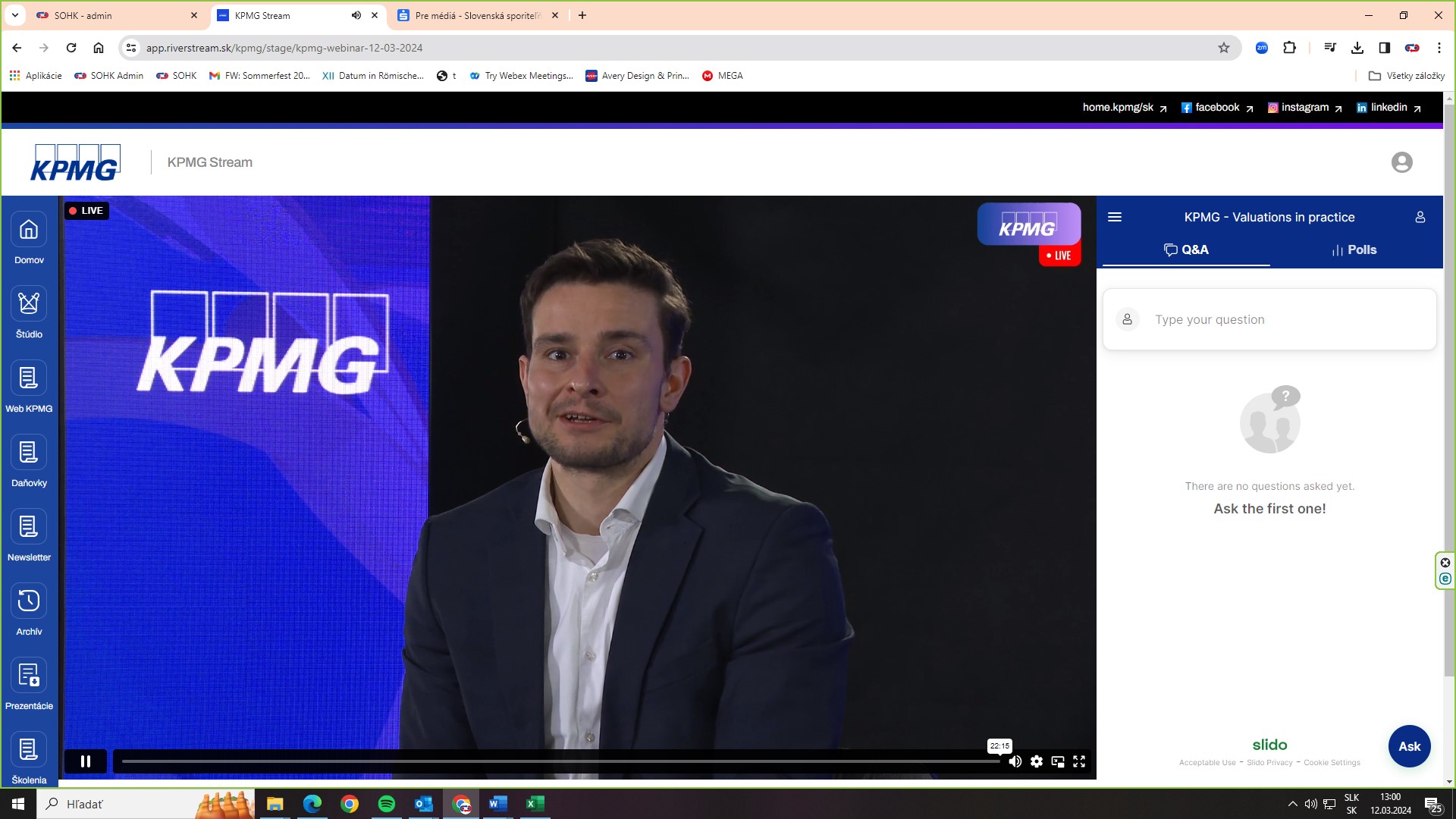View site information icon in address bar
The width and height of the screenshot is (1456, 819).
(131, 48)
